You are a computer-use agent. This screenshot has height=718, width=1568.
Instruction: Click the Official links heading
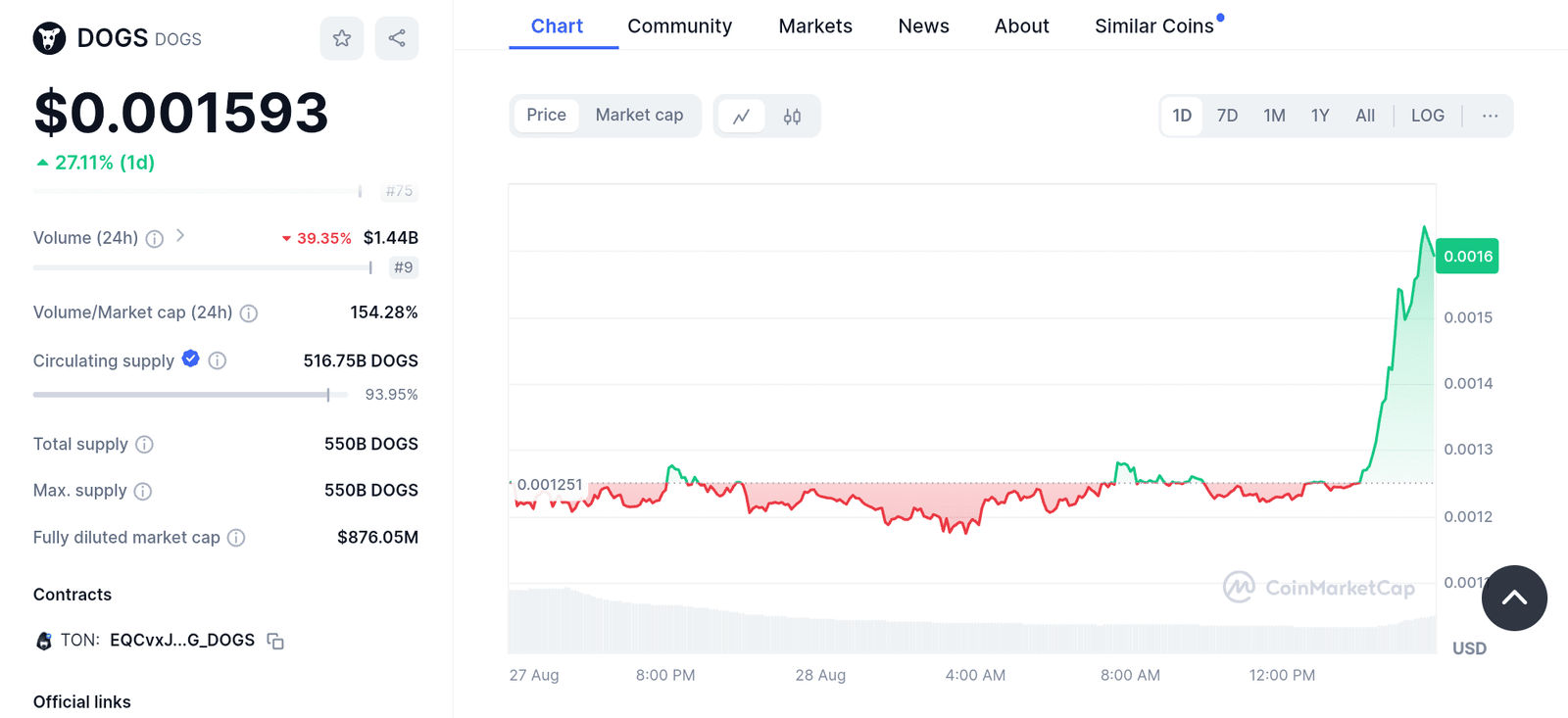coord(82,702)
